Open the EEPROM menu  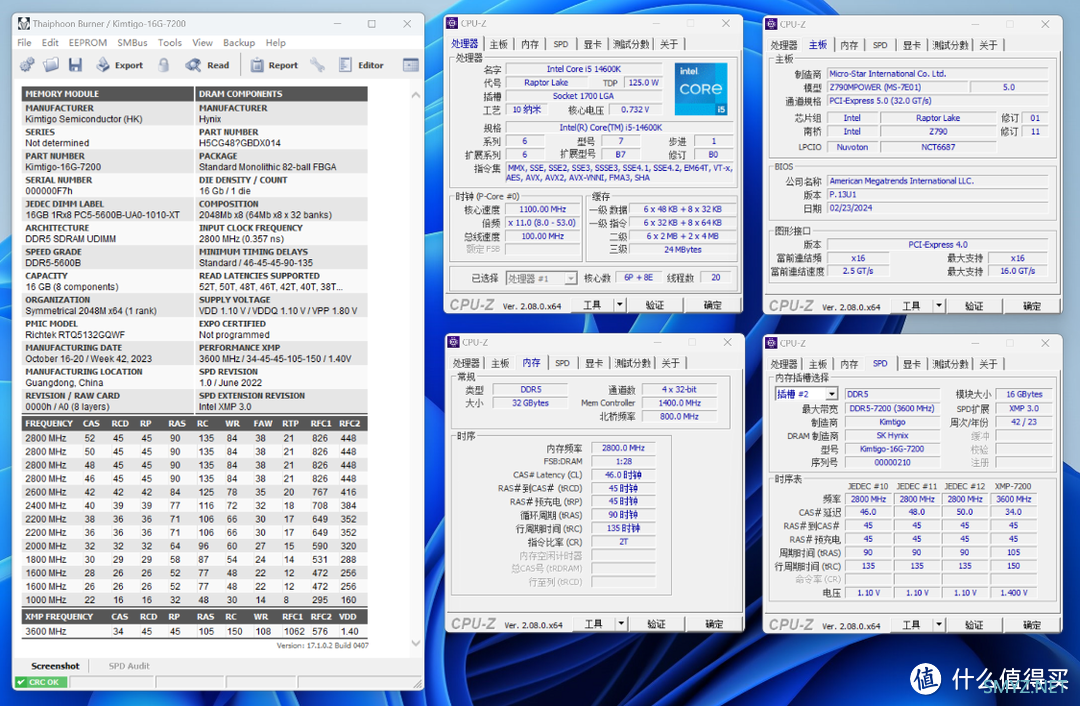pos(87,43)
